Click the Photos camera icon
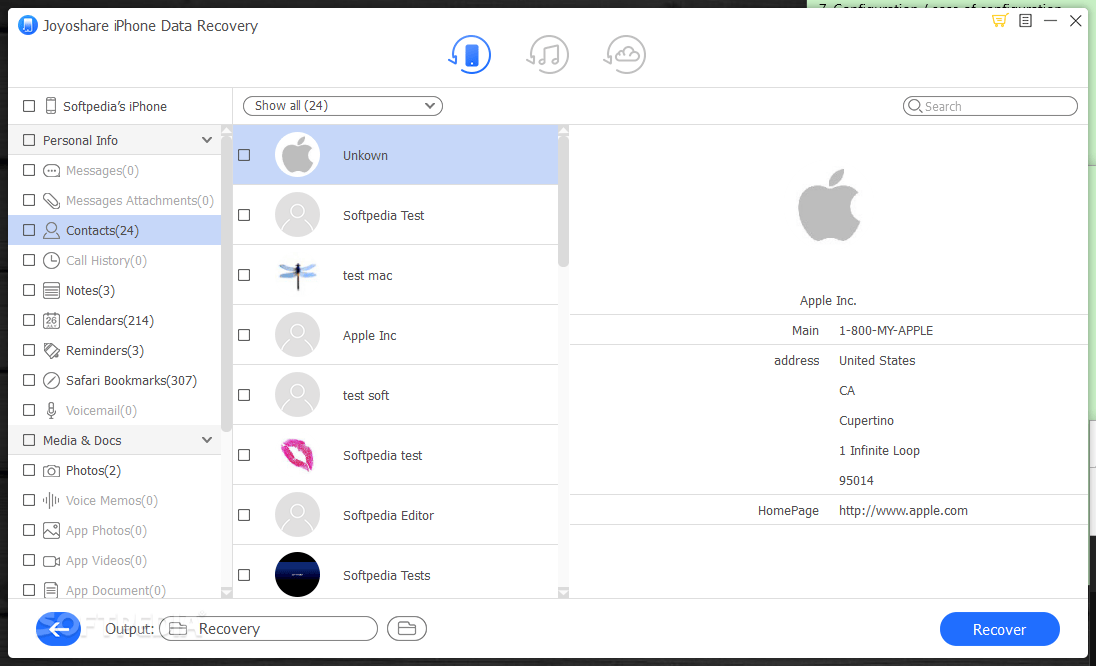This screenshot has width=1096, height=666. click(x=51, y=471)
